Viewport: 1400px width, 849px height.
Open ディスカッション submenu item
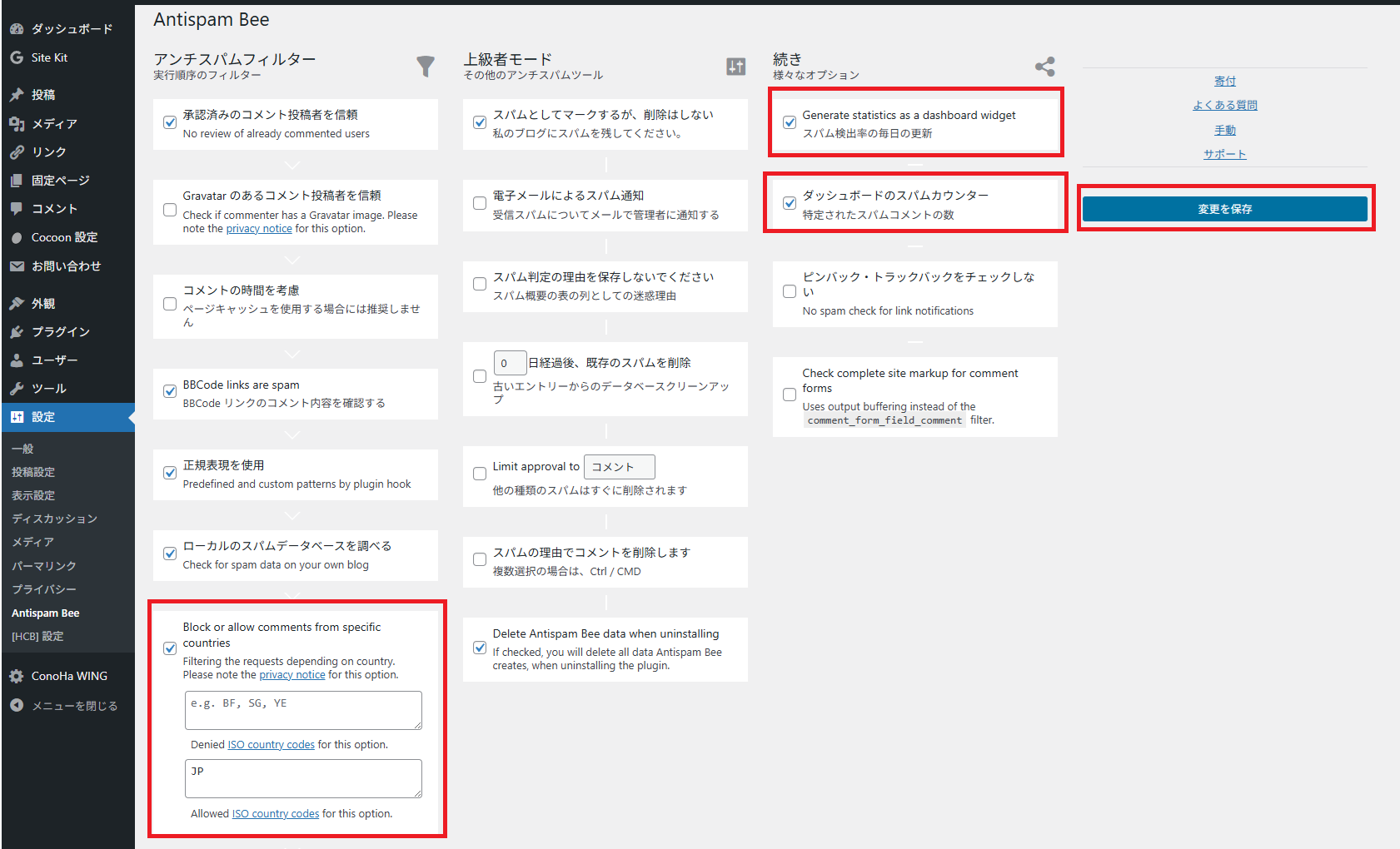(x=54, y=519)
